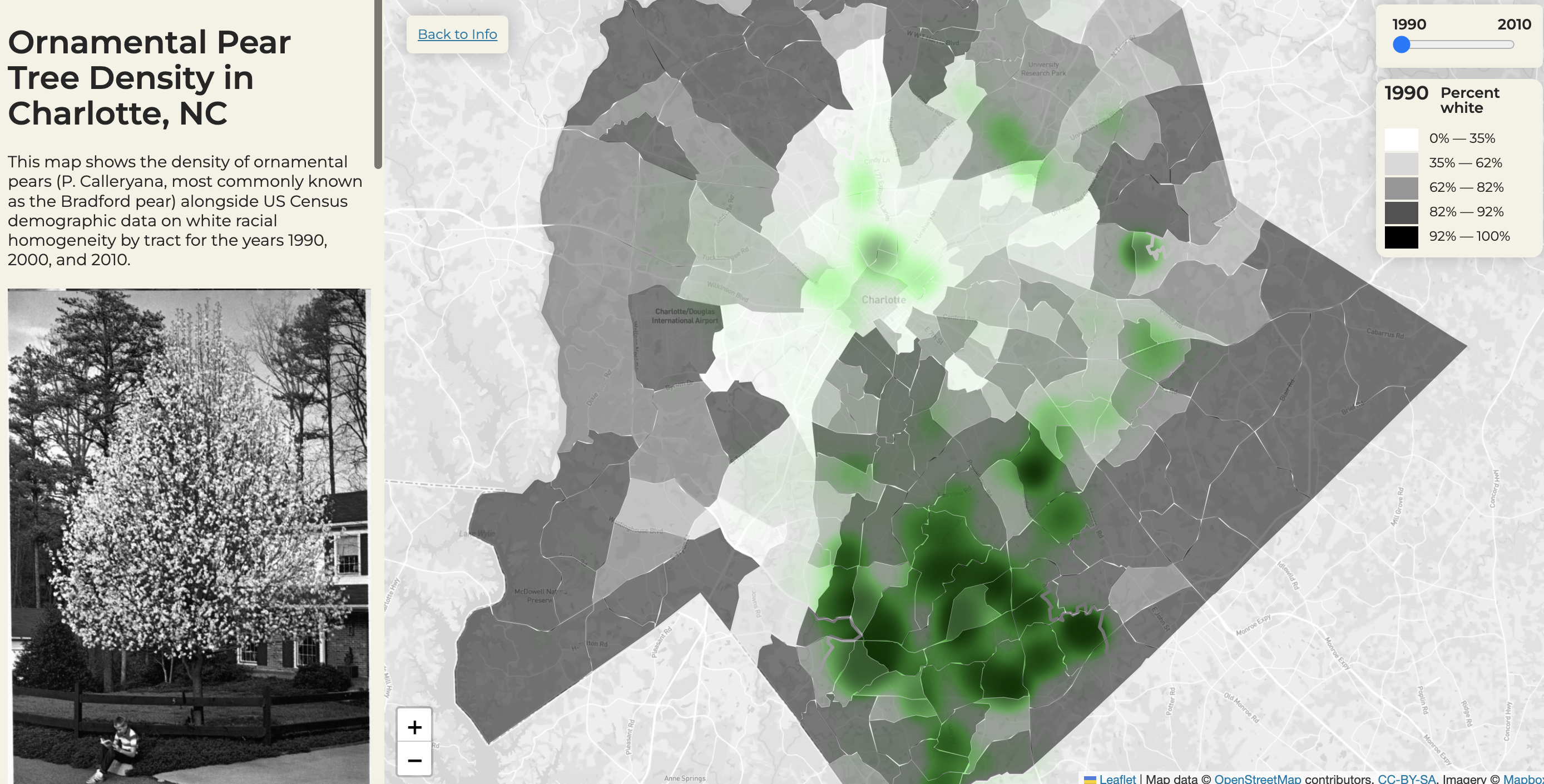This screenshot has width=1544, height=784.
Task: Click the Back to Info link
Action: click(457, 34)
